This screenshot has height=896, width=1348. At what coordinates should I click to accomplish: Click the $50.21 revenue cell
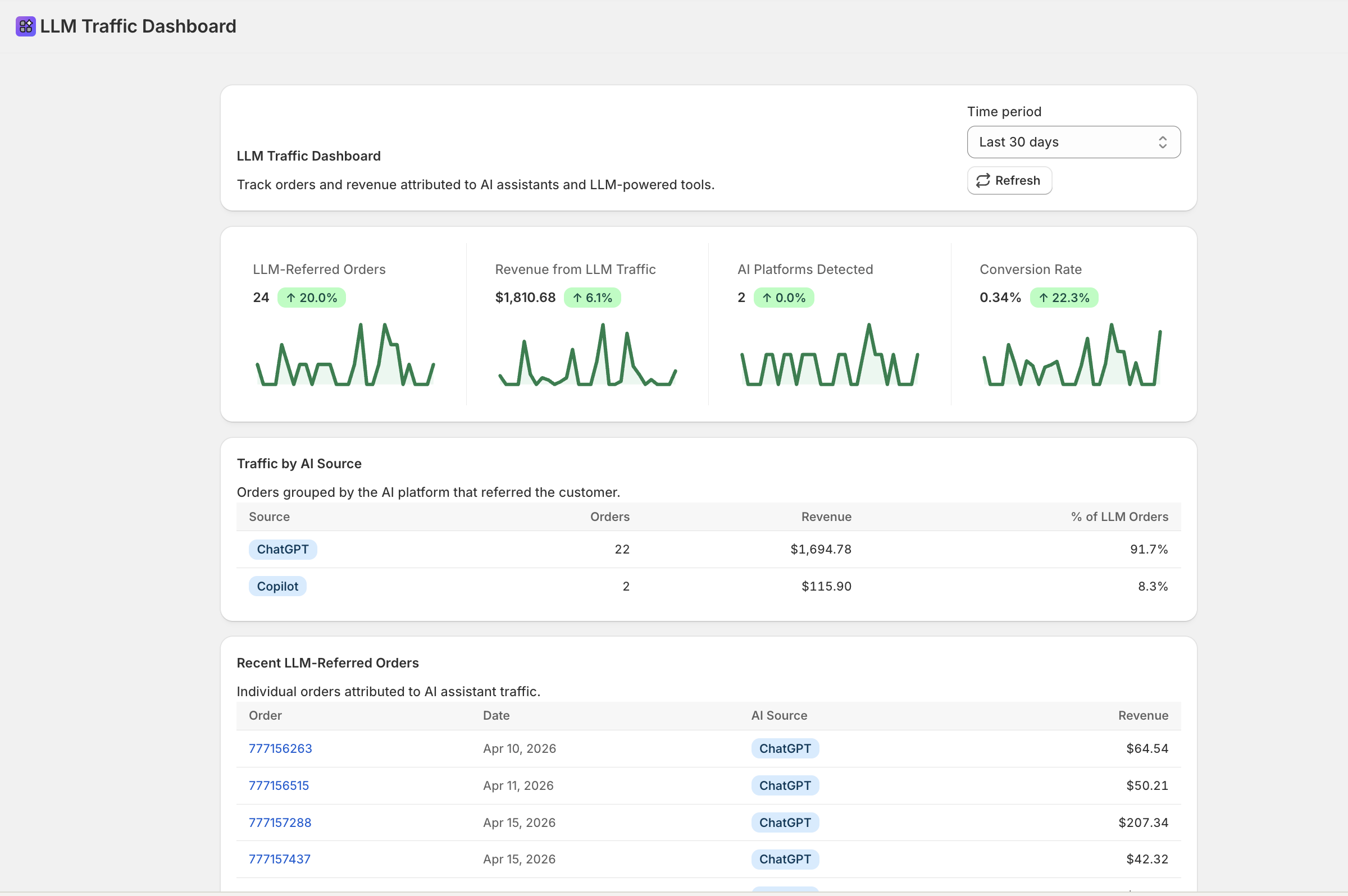point(1147,786)
